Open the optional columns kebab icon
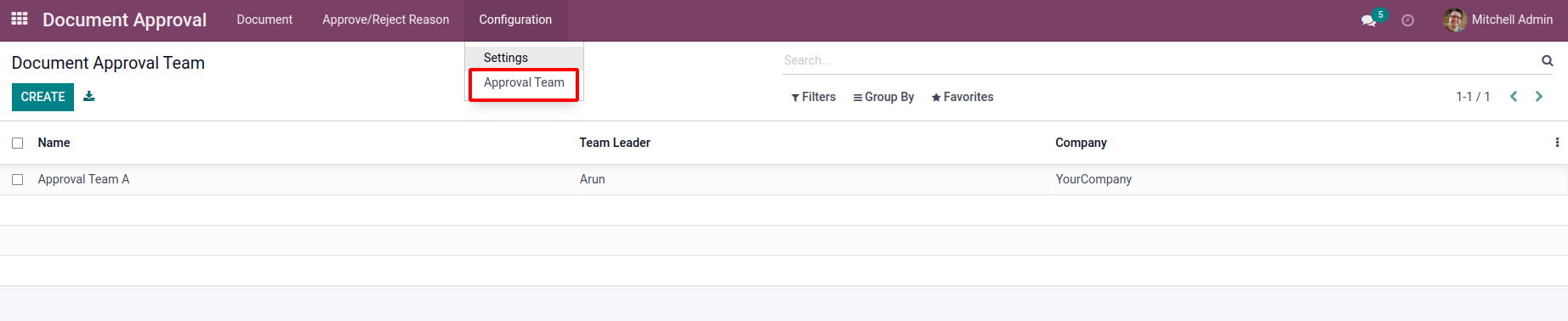The height and width of the screenshot is (321, 1568). click(x=1557, y=143)
